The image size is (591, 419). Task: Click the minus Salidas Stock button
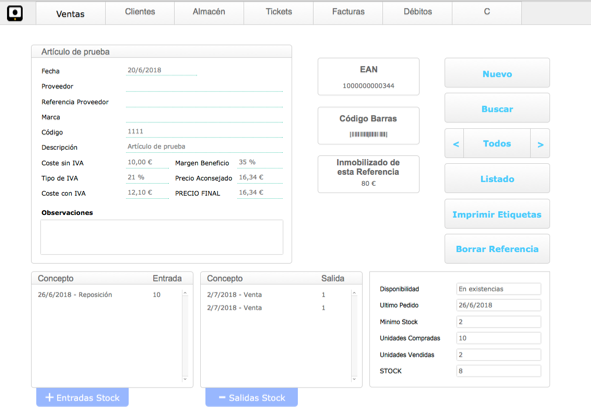[251, 398]
